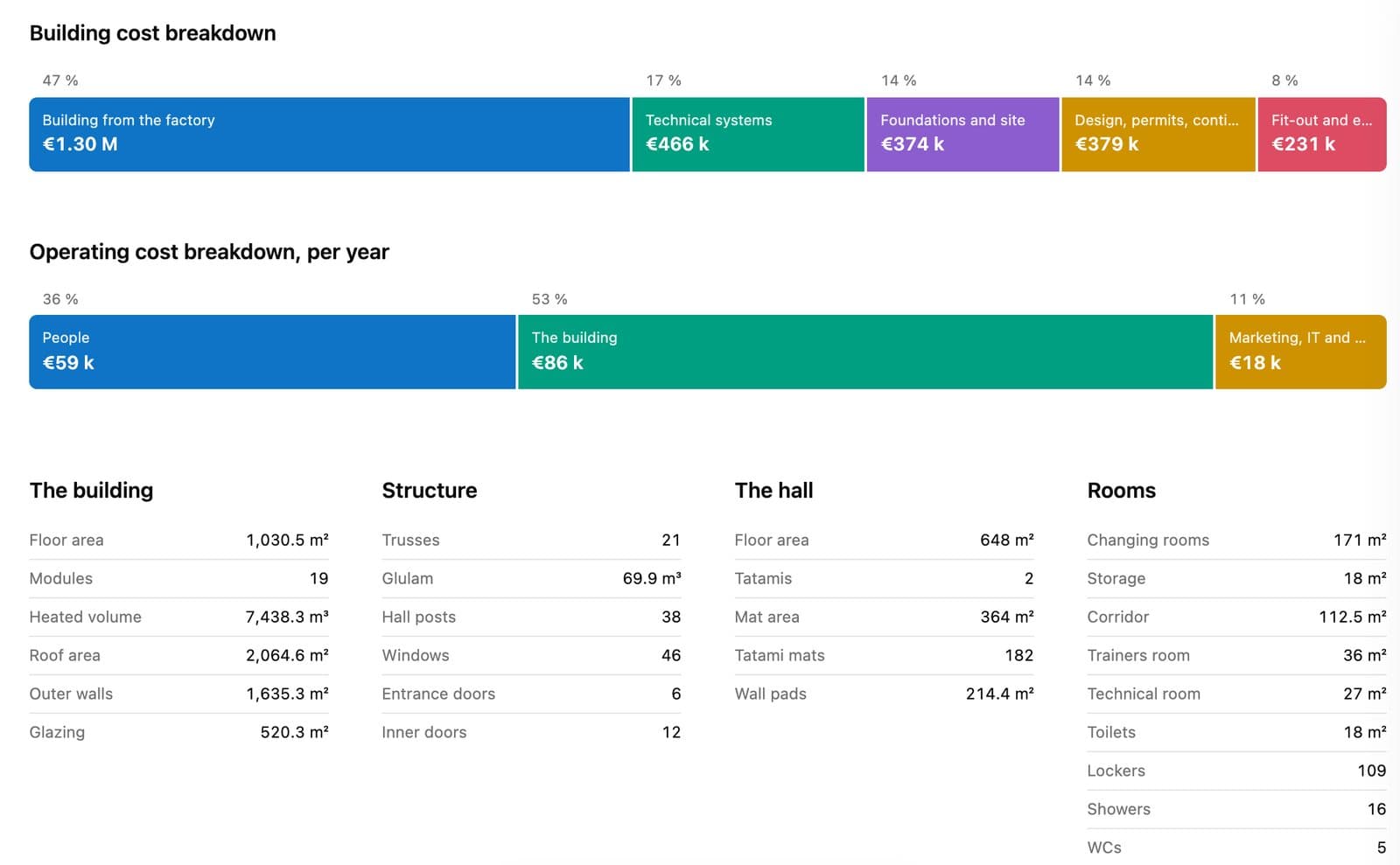1400x865 pixels.
Task: Click the Entrance doors label
Action: 438,694
